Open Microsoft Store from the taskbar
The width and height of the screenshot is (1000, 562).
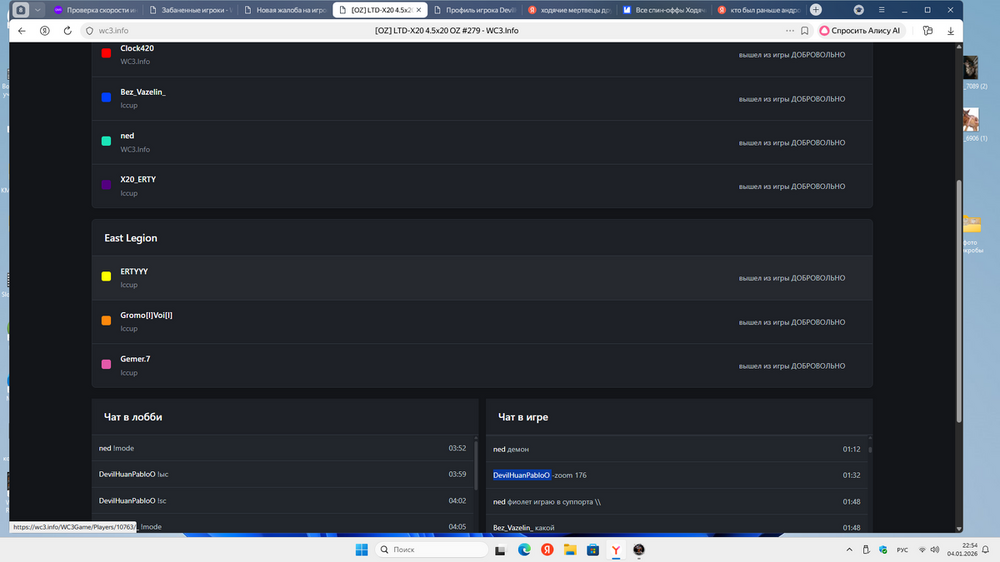click(x=593, y=550)
